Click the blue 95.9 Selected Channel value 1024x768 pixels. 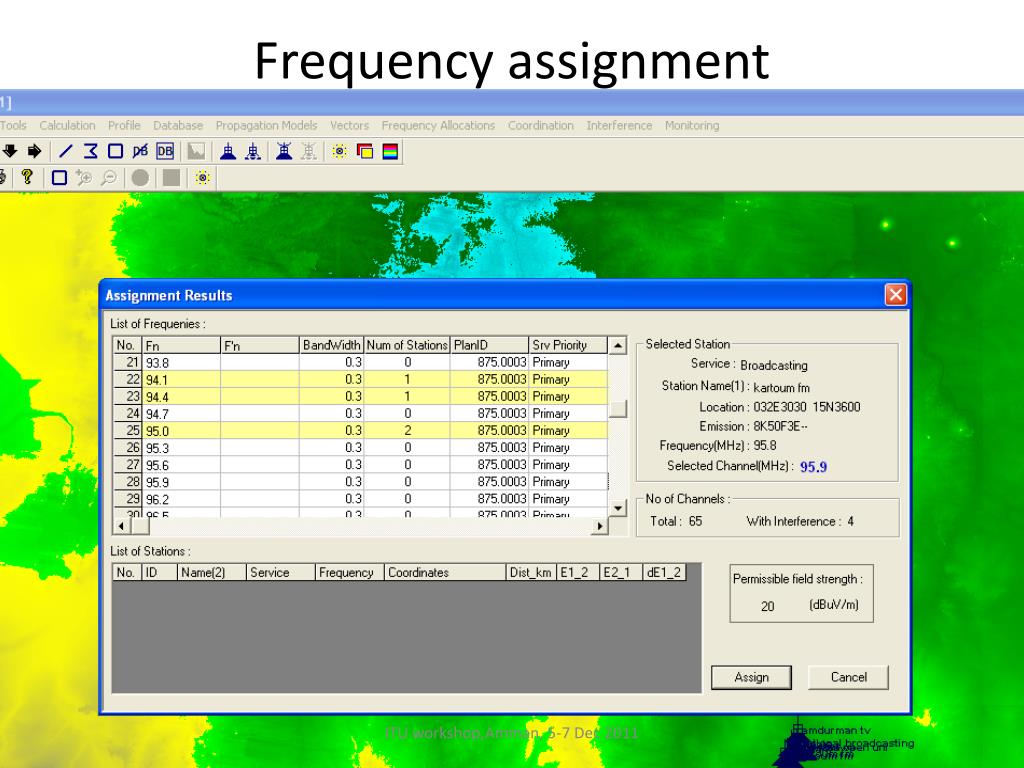813,467
